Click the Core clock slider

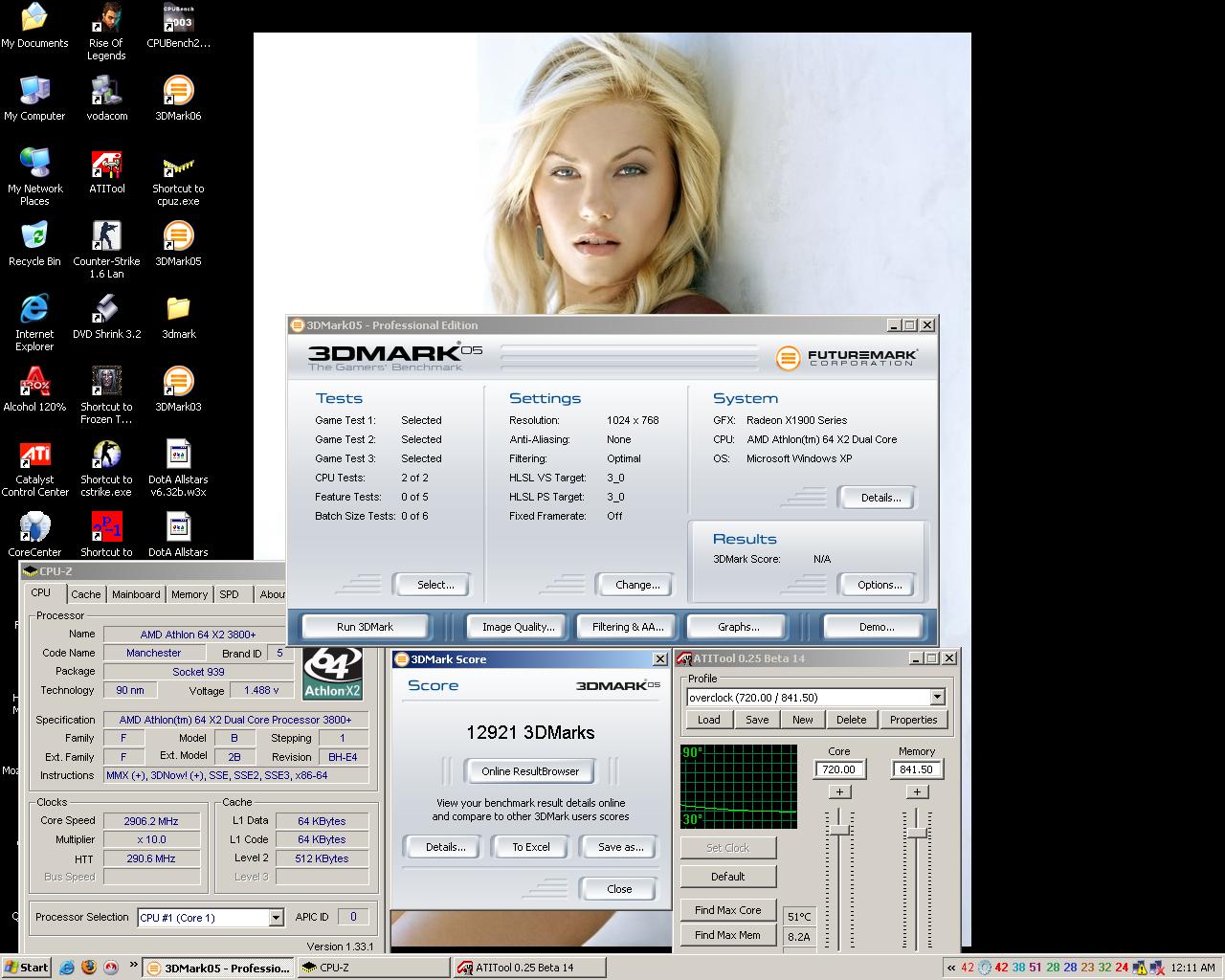point(839,831)
